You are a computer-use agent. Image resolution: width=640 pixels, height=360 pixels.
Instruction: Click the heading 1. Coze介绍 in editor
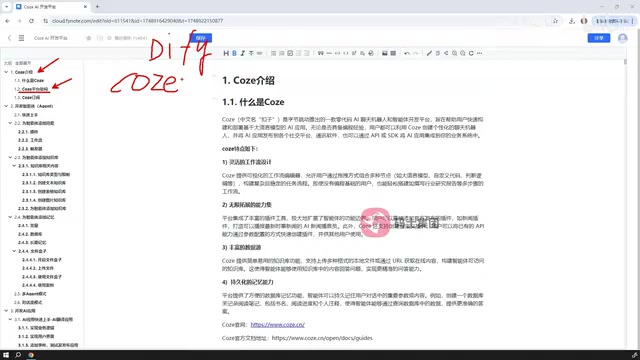pos(248,80)
